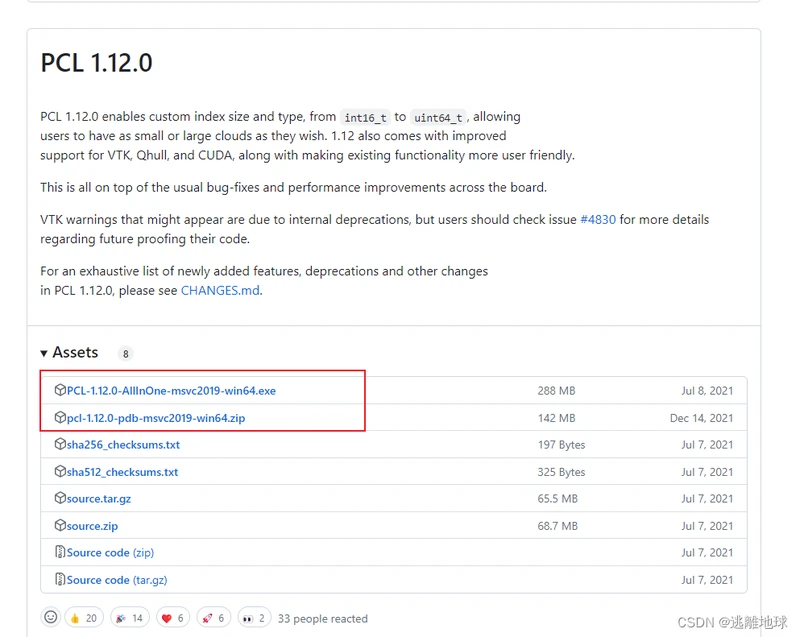Screen dimensions: 800x637
Task: Download PCL-1.12.0-AllInOne-msvc2019-win64.exe
Action: tap(171, 390)
